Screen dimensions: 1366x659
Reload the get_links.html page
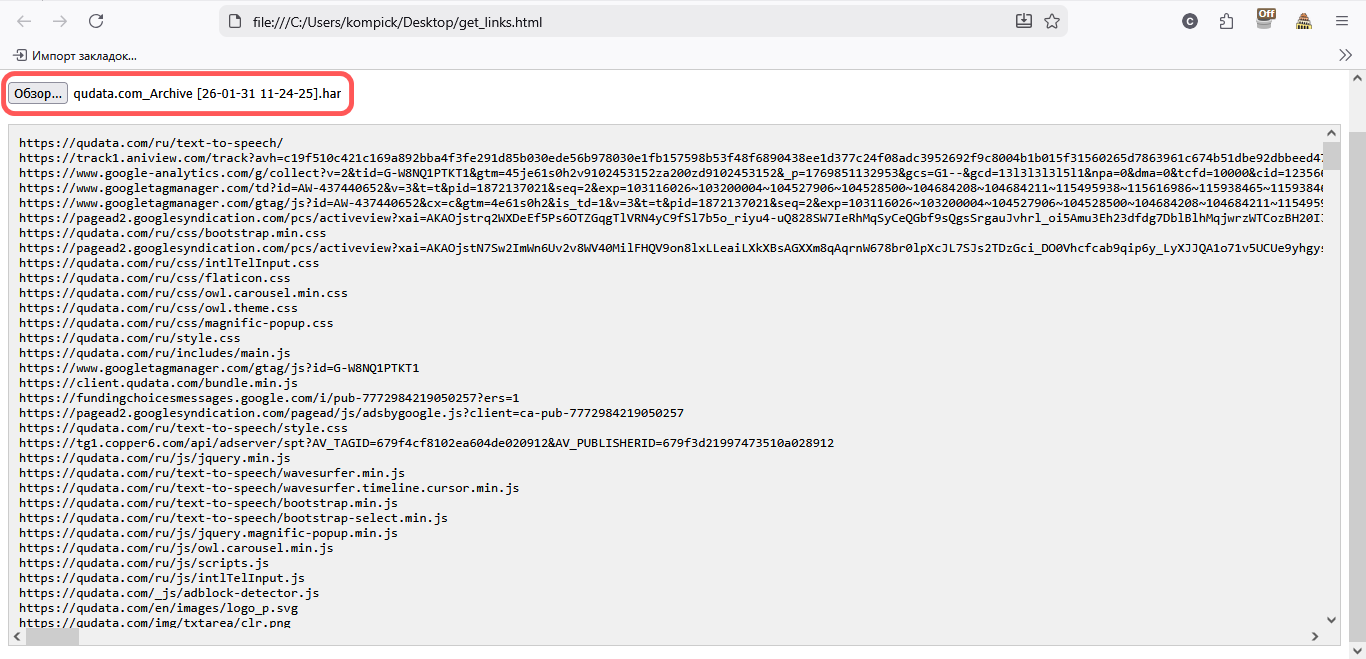95,20
